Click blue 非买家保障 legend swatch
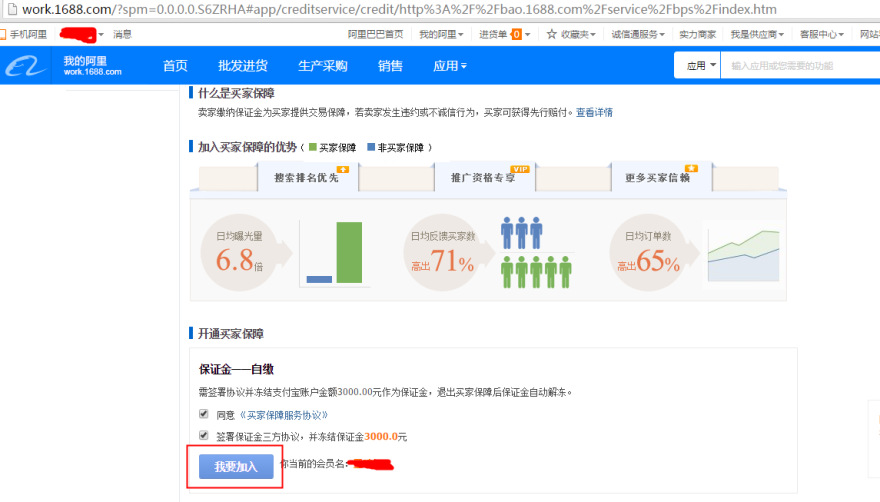The width and height of the screenshot is (880, 502). tap(371, 147)
